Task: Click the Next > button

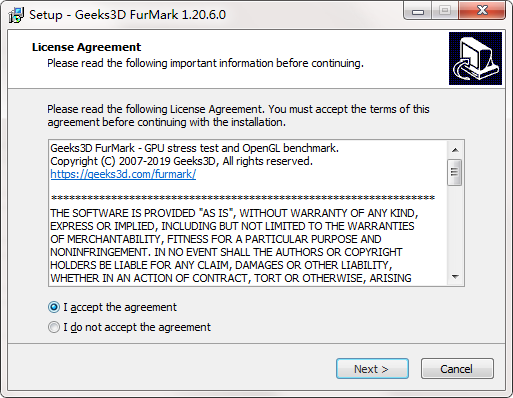Action: click(x=372, y=369)
